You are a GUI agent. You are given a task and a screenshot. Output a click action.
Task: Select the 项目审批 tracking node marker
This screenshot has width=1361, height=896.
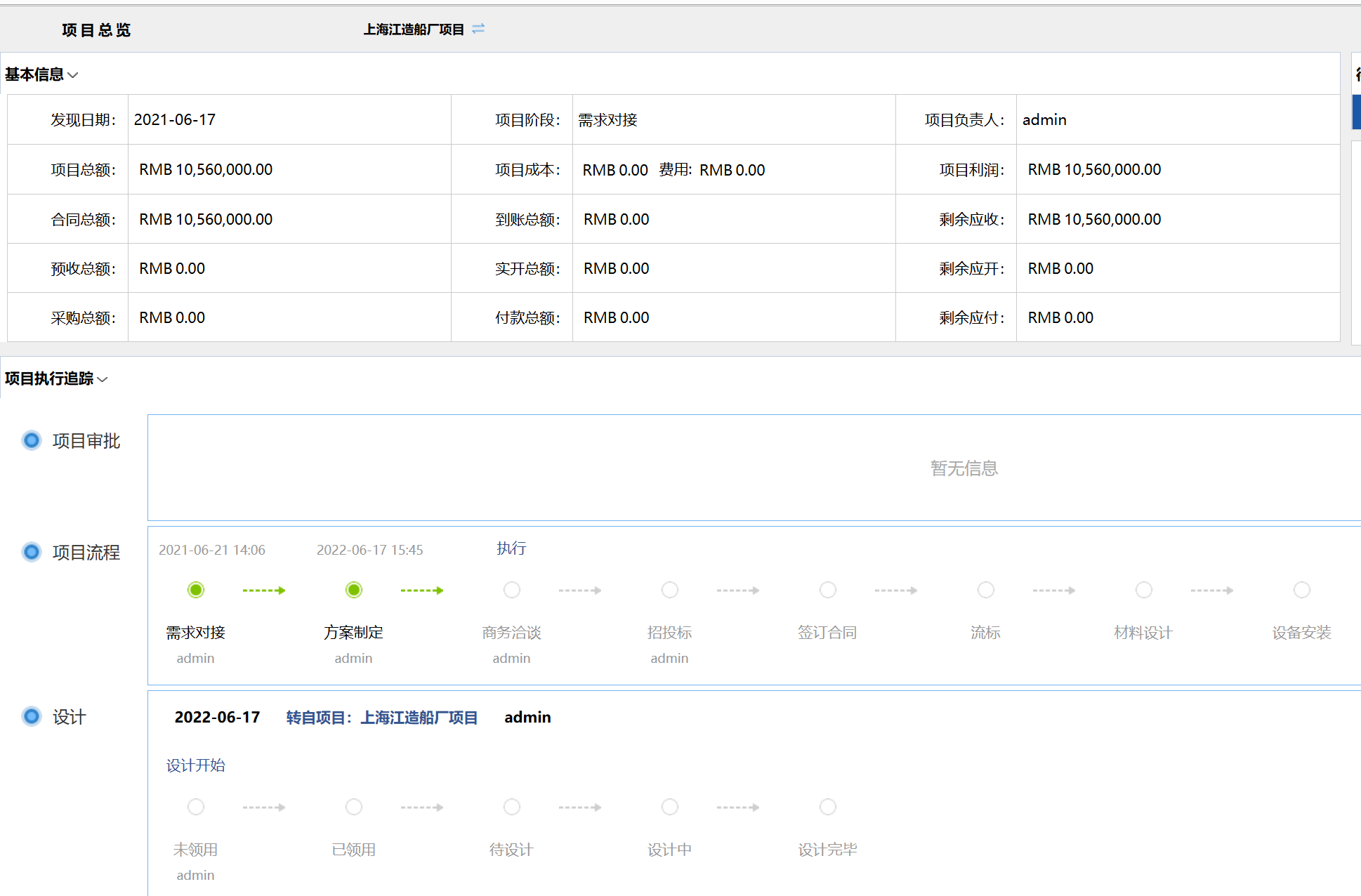[x=32, y=440]
